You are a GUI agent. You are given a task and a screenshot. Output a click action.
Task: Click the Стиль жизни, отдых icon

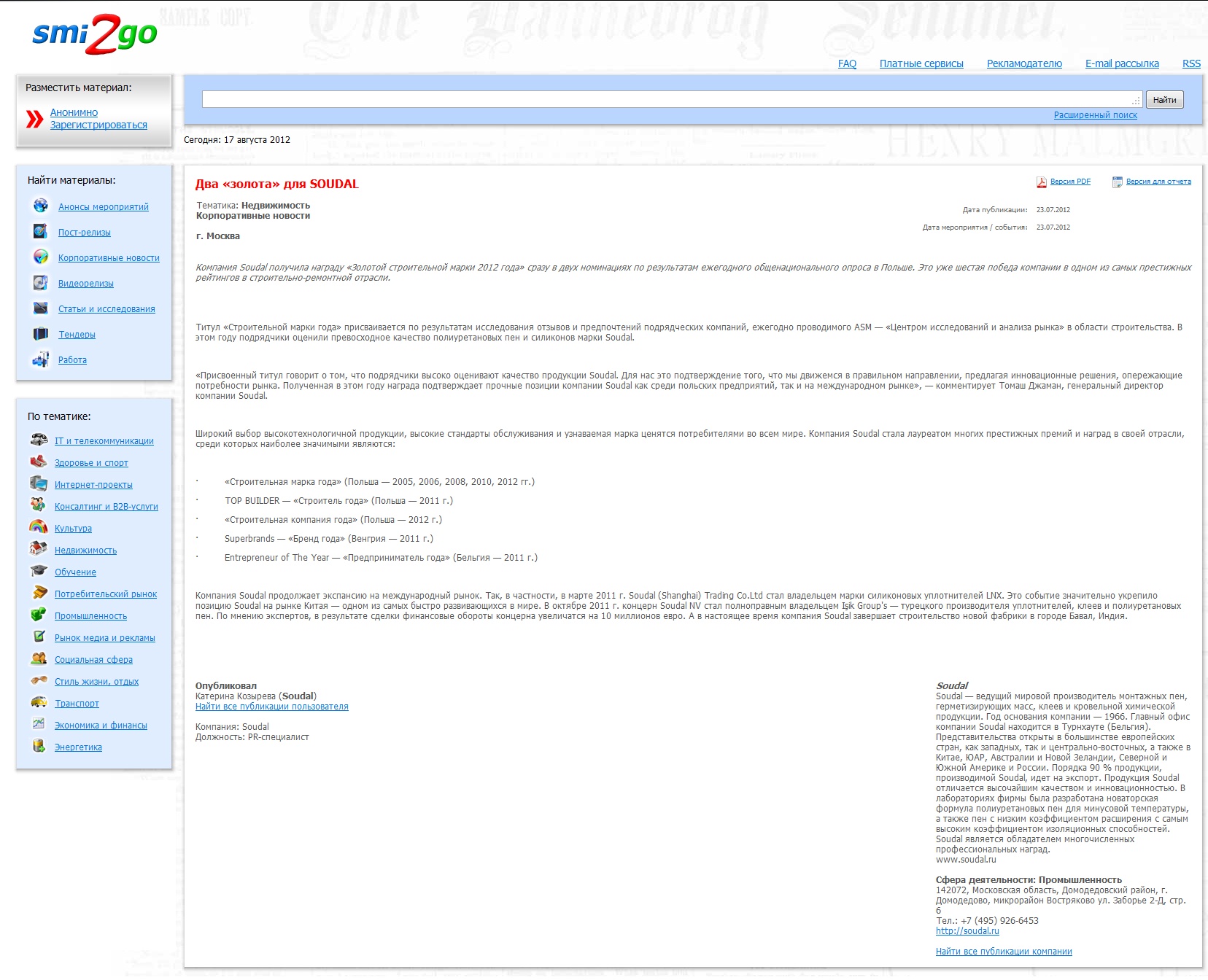(x=39, y=680)
